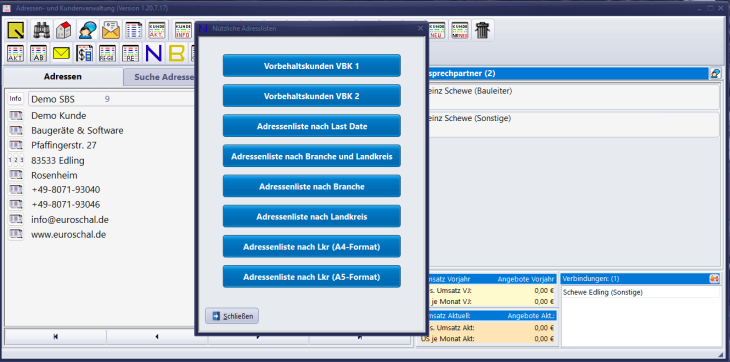The width and height of the screenshot is (730, 362).
Task: Click the Ansprechpartner header edit icon
Action: click(714, 74)
